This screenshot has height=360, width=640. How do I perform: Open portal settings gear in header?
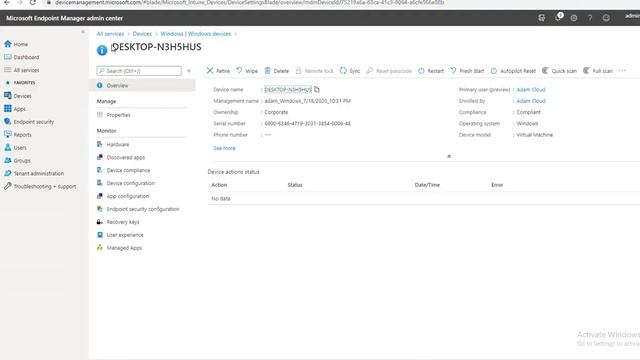point(573,18)
